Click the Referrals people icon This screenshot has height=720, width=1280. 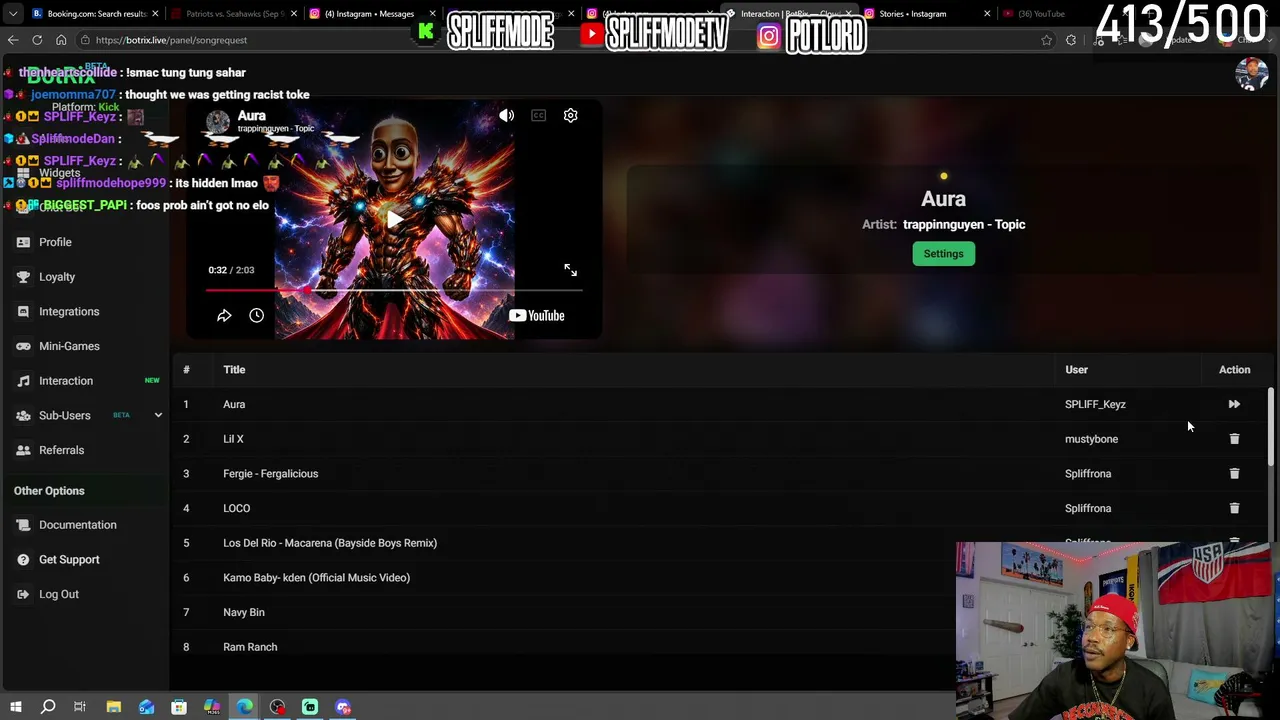click(23, 450)
